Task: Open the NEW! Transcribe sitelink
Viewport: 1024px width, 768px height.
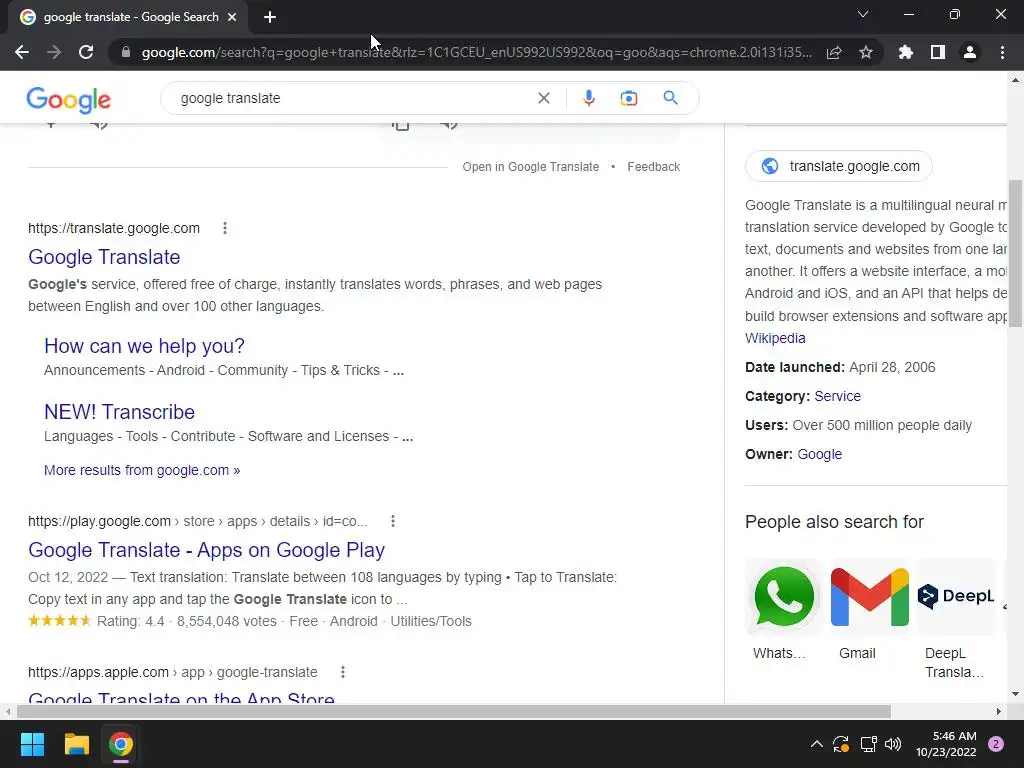Action: pyautogui.click(x=120, y=411)
